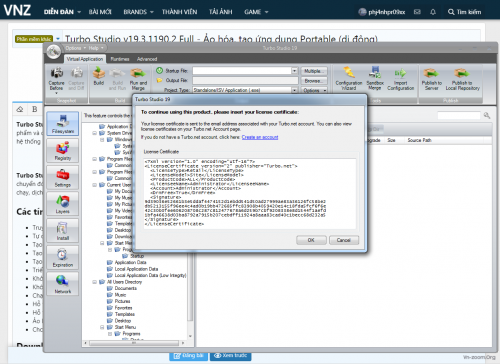
Task: Open THÀNH VIÊN in forum navigation
Action: pos(179,12)
